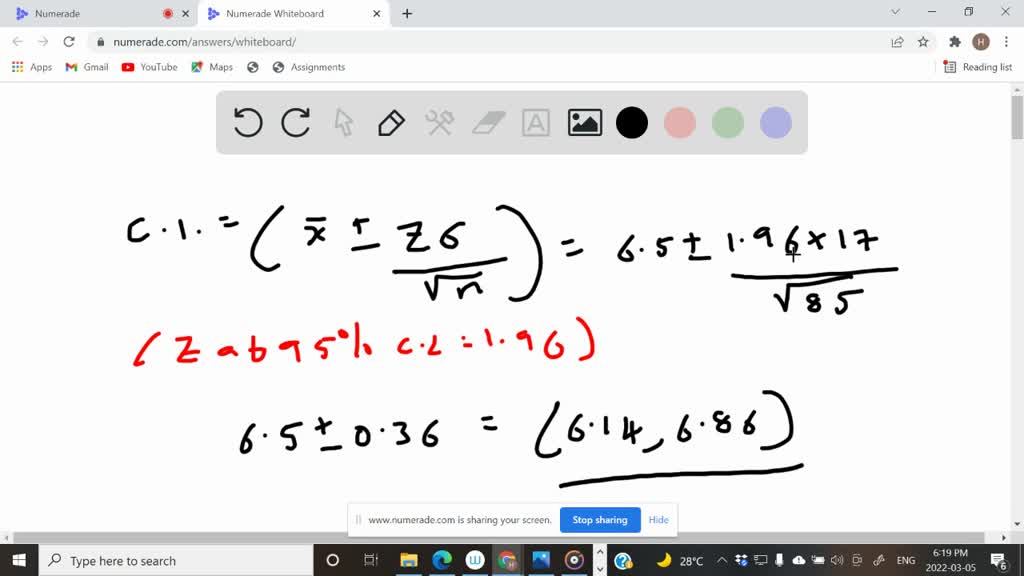Click the vertical page scrollbar

[1017, 118]
